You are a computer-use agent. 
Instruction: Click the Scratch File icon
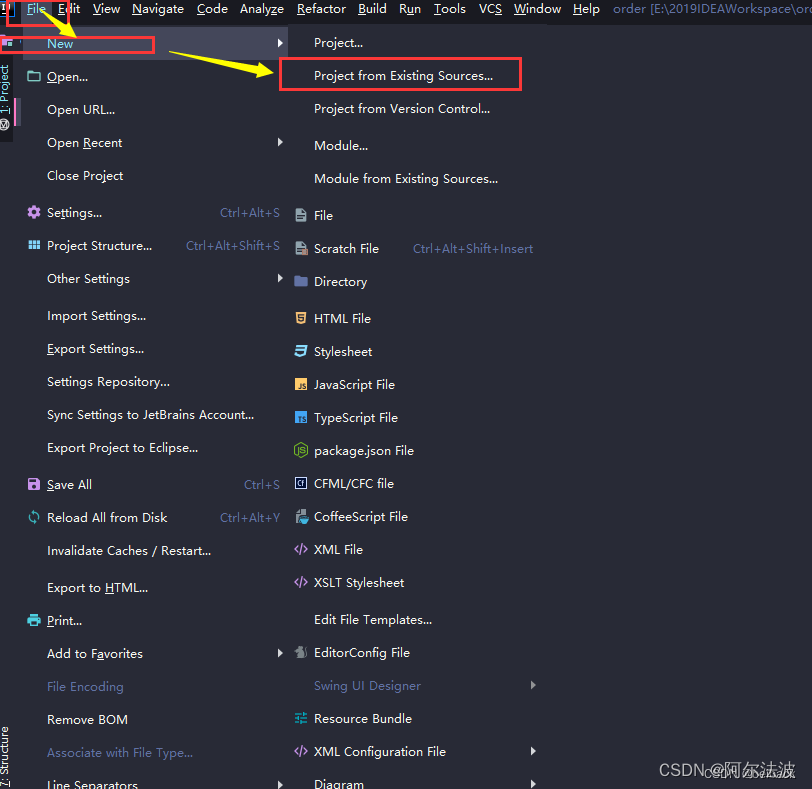pos(301,249)
